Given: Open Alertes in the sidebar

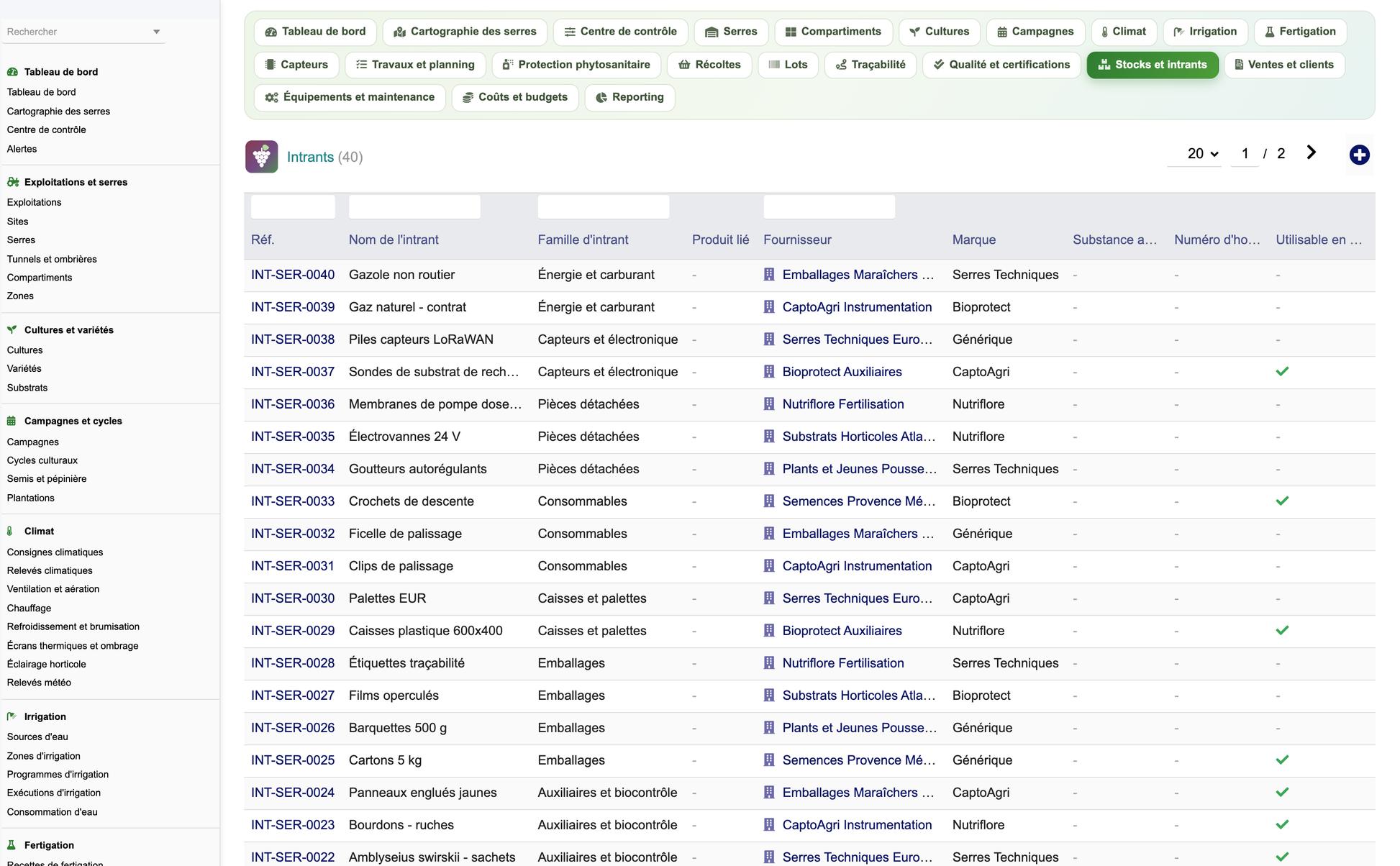Looking at the screenshot, I should [22, 149].
